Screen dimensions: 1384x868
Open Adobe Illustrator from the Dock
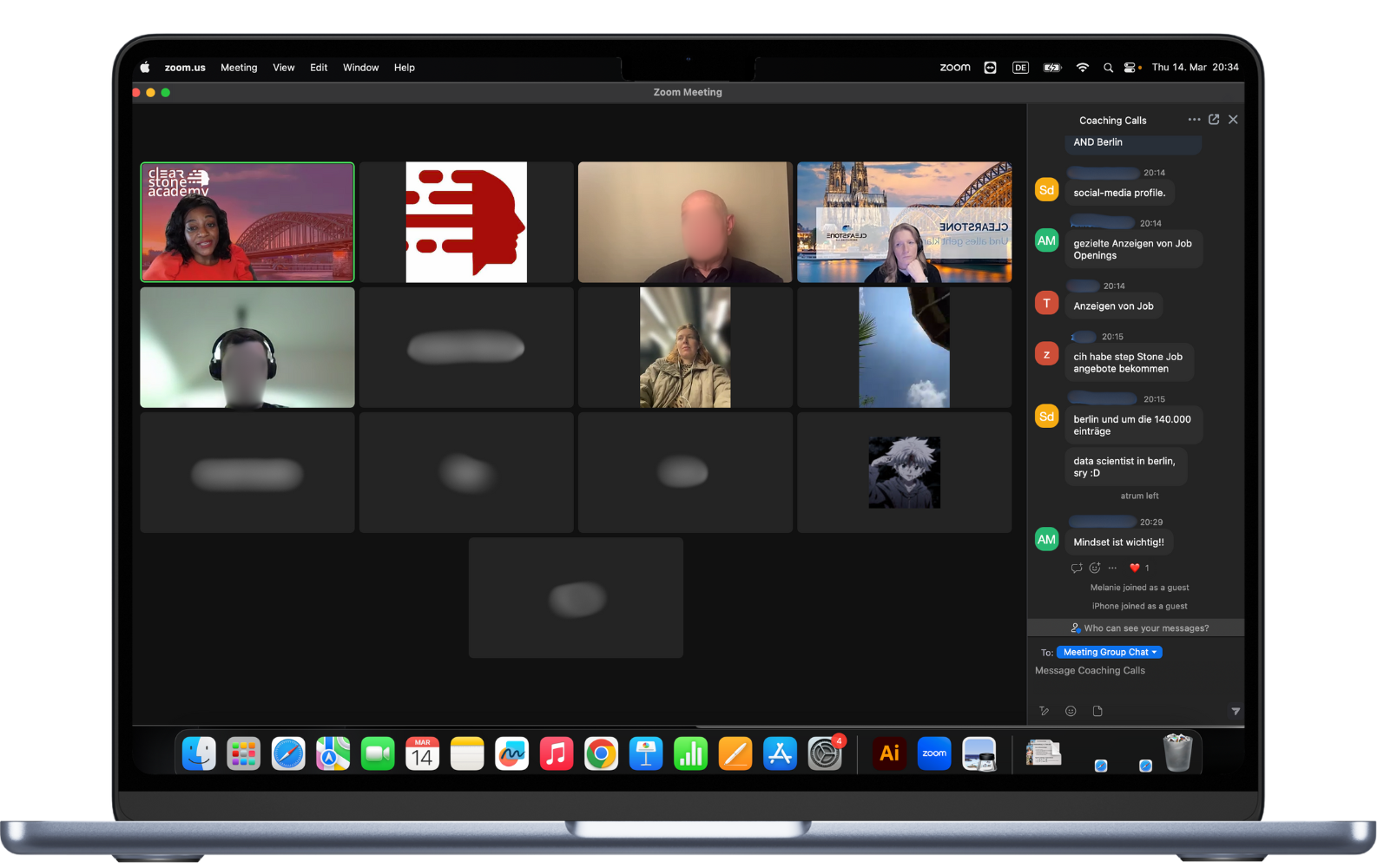point(890,753)
